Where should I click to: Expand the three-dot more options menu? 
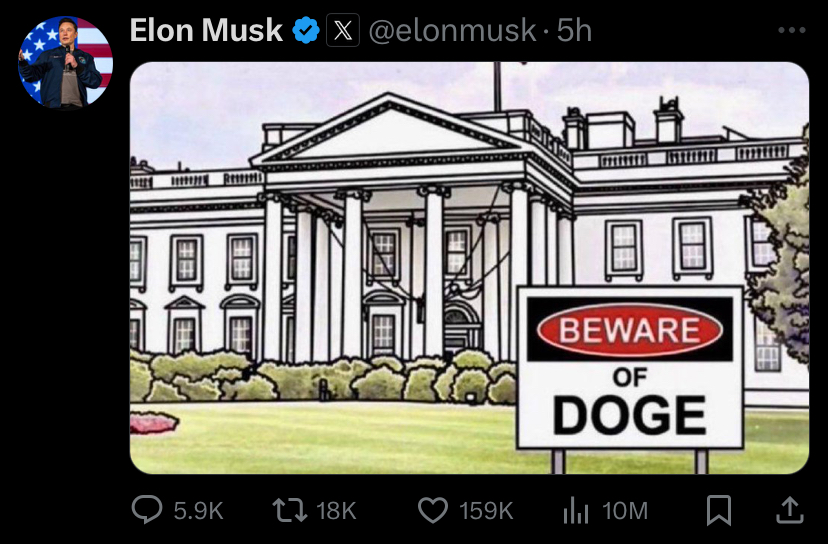[792, 31]
